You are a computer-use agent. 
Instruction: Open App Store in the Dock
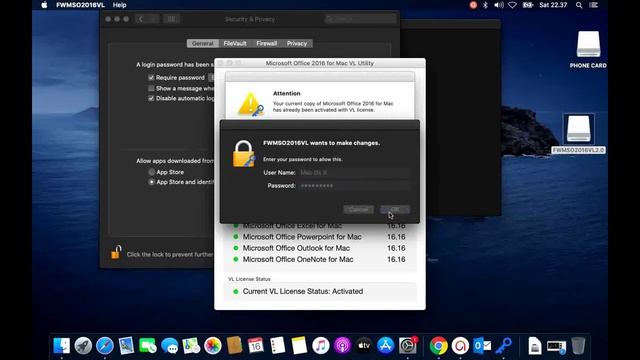click(386, 346)
